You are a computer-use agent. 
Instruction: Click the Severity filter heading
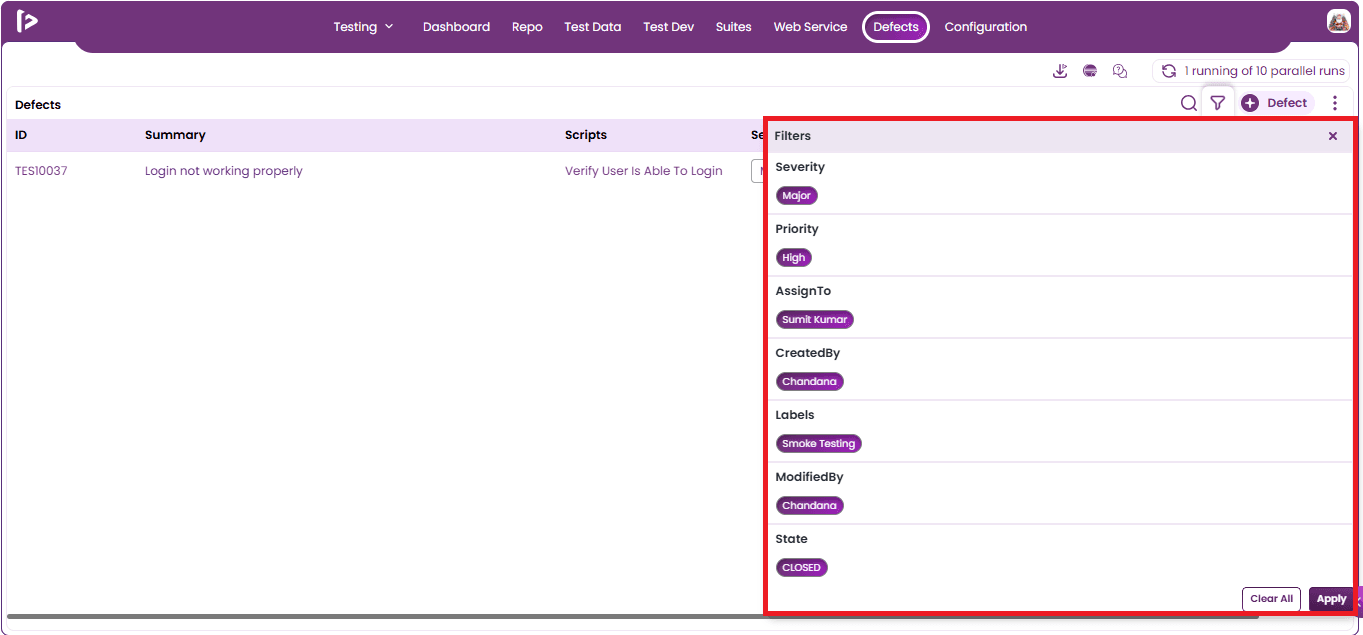[x=800, y=167]
